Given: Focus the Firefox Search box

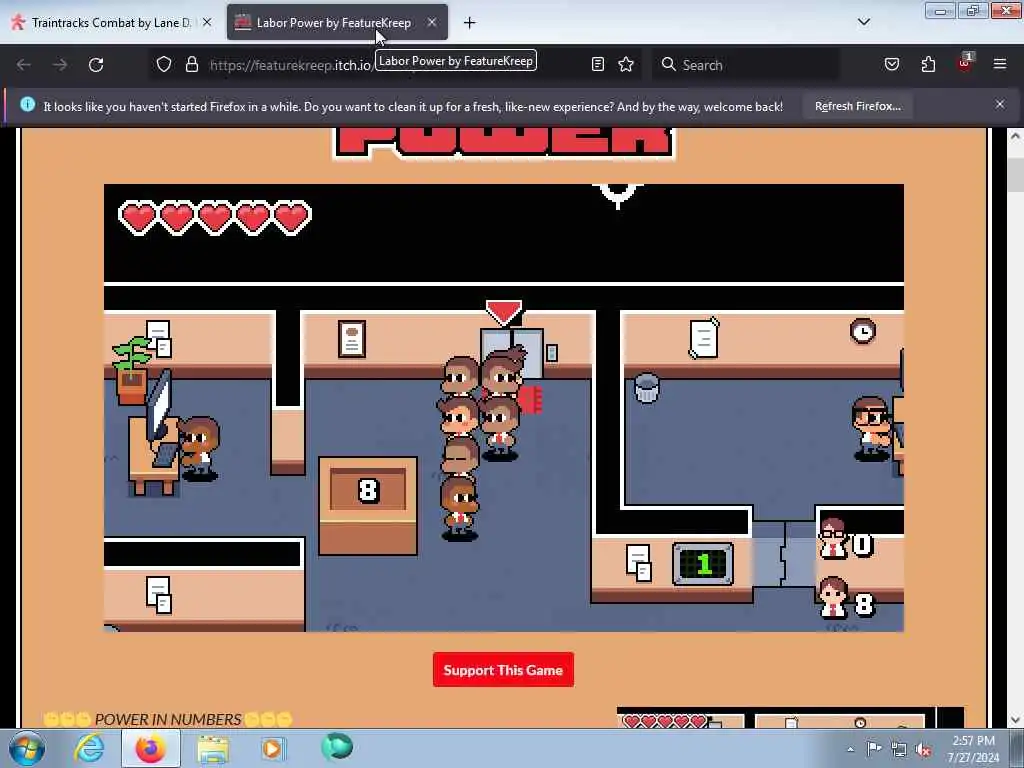Looking at the screenshot, I should 745,65.
